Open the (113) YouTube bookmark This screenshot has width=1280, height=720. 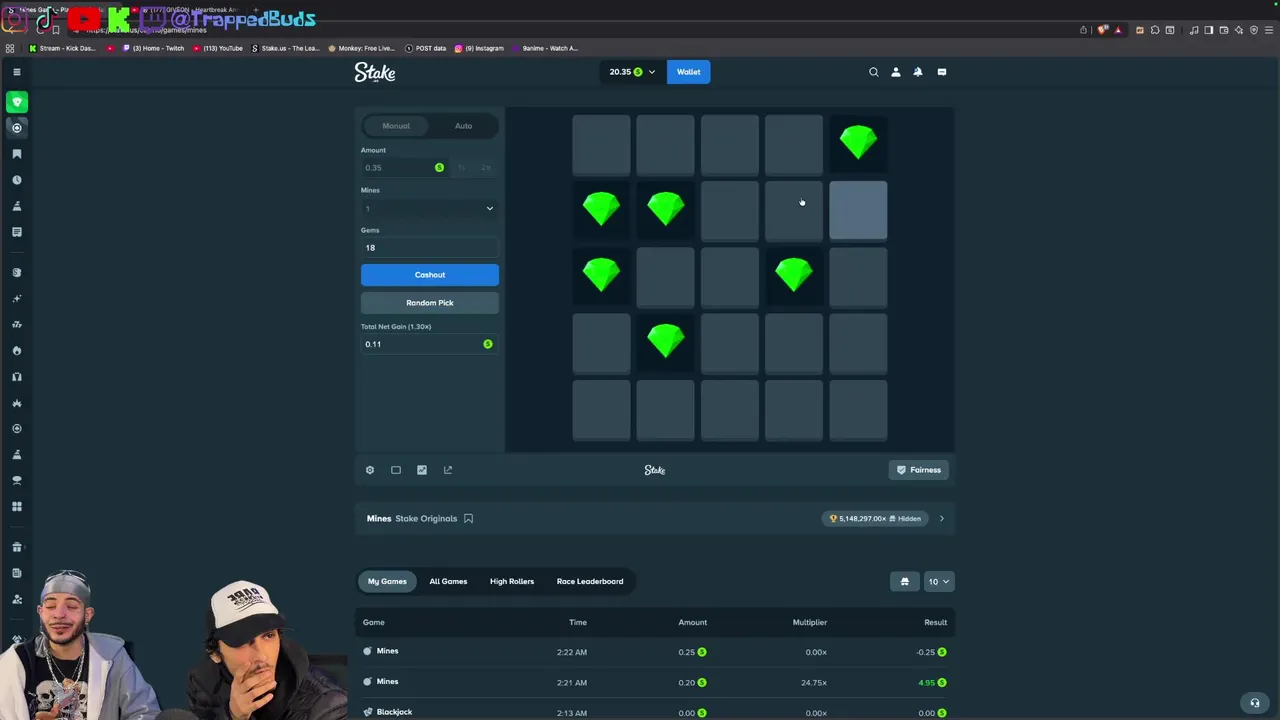(x=216, y=48)
